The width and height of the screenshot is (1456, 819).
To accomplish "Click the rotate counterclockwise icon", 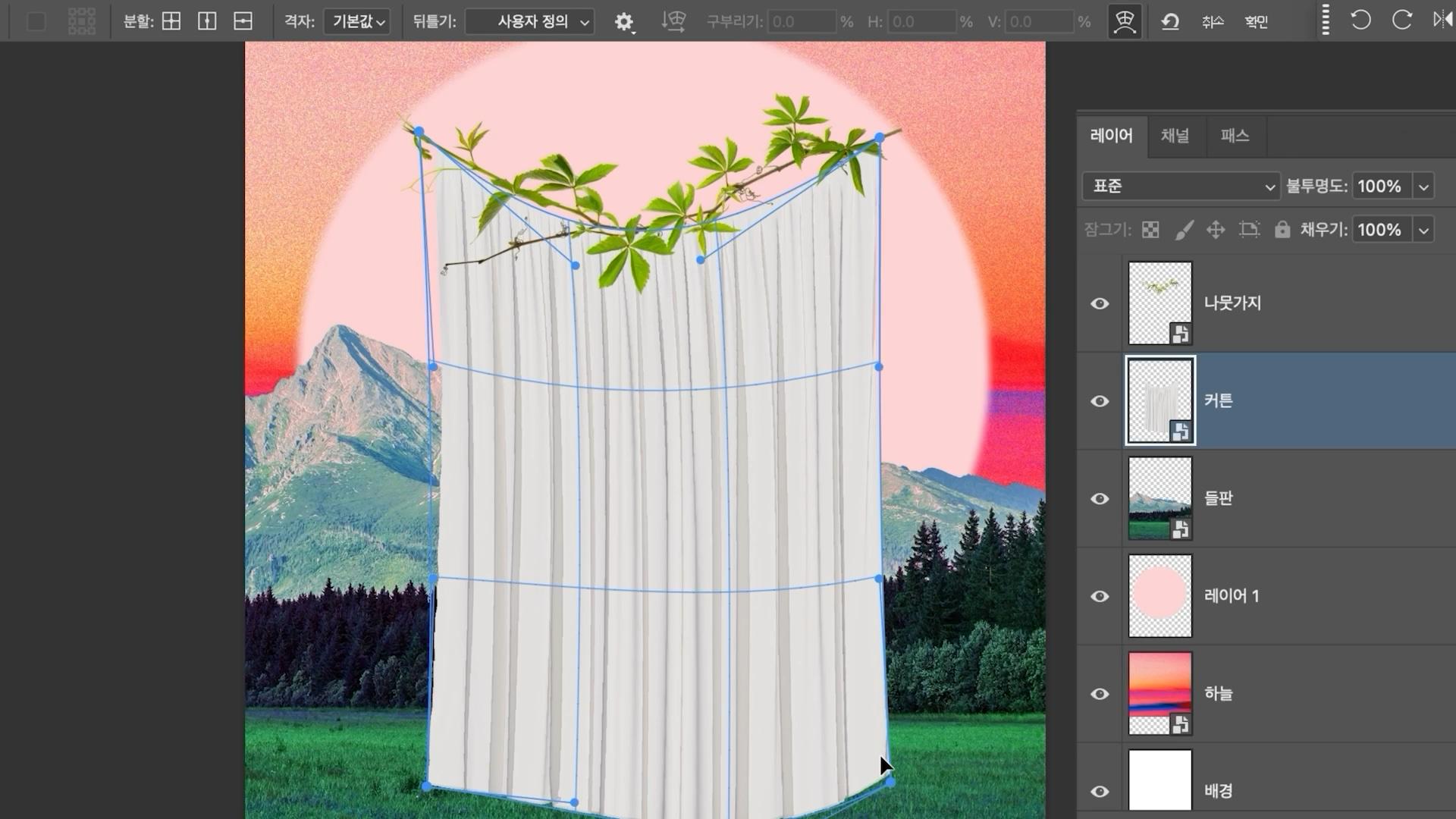I will 1360,20.
